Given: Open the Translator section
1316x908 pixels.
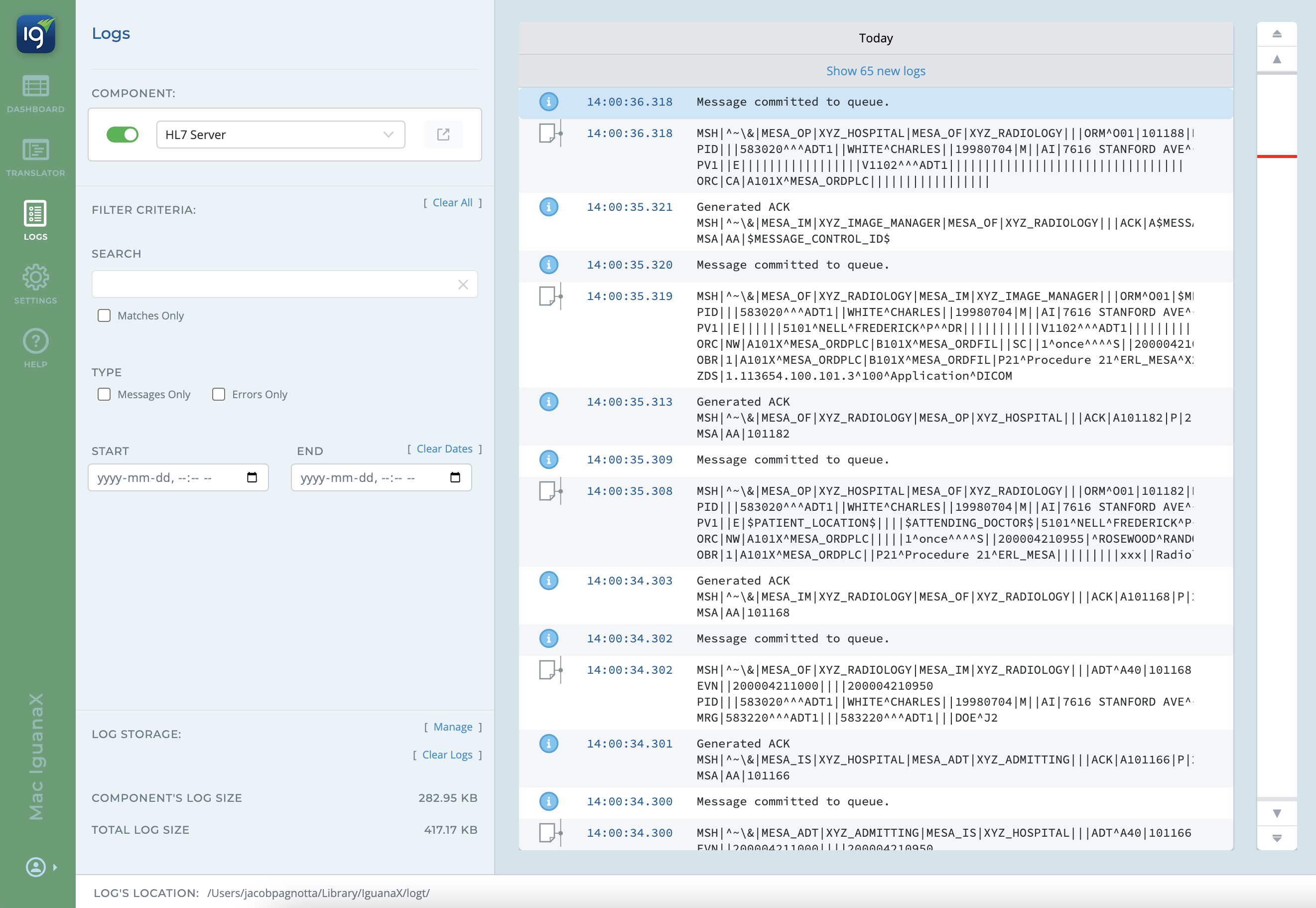Looking at the screenshot, I should point(36,157).
